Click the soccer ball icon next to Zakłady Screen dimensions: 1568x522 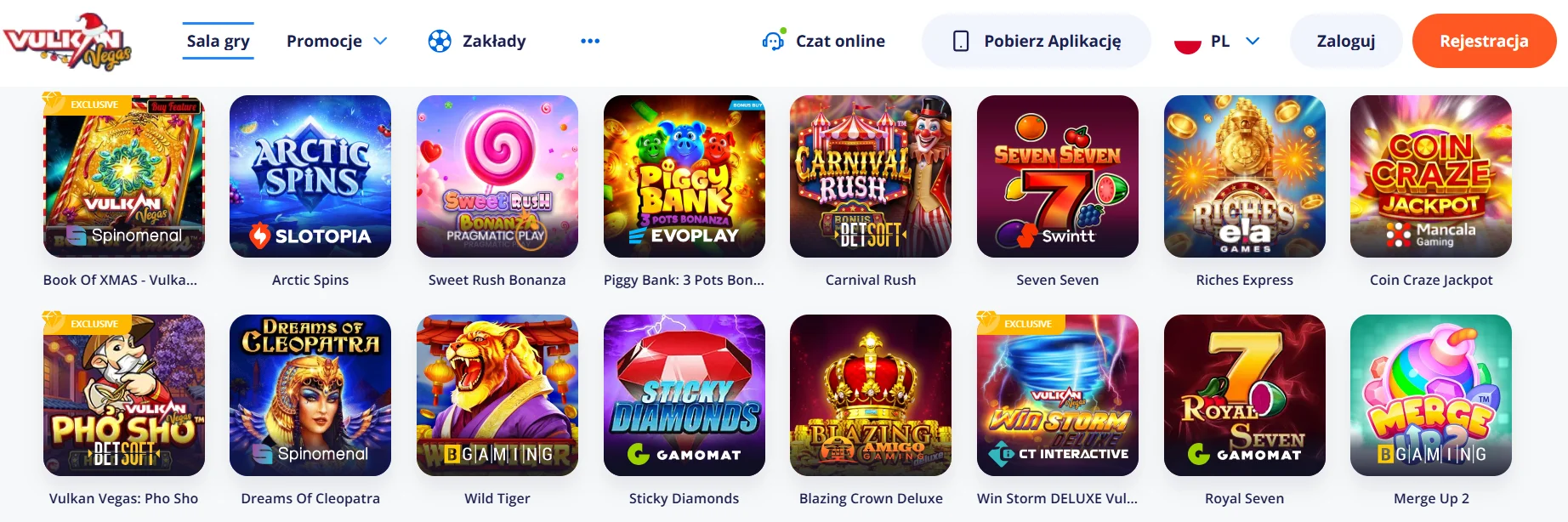[x=439, y=40]
